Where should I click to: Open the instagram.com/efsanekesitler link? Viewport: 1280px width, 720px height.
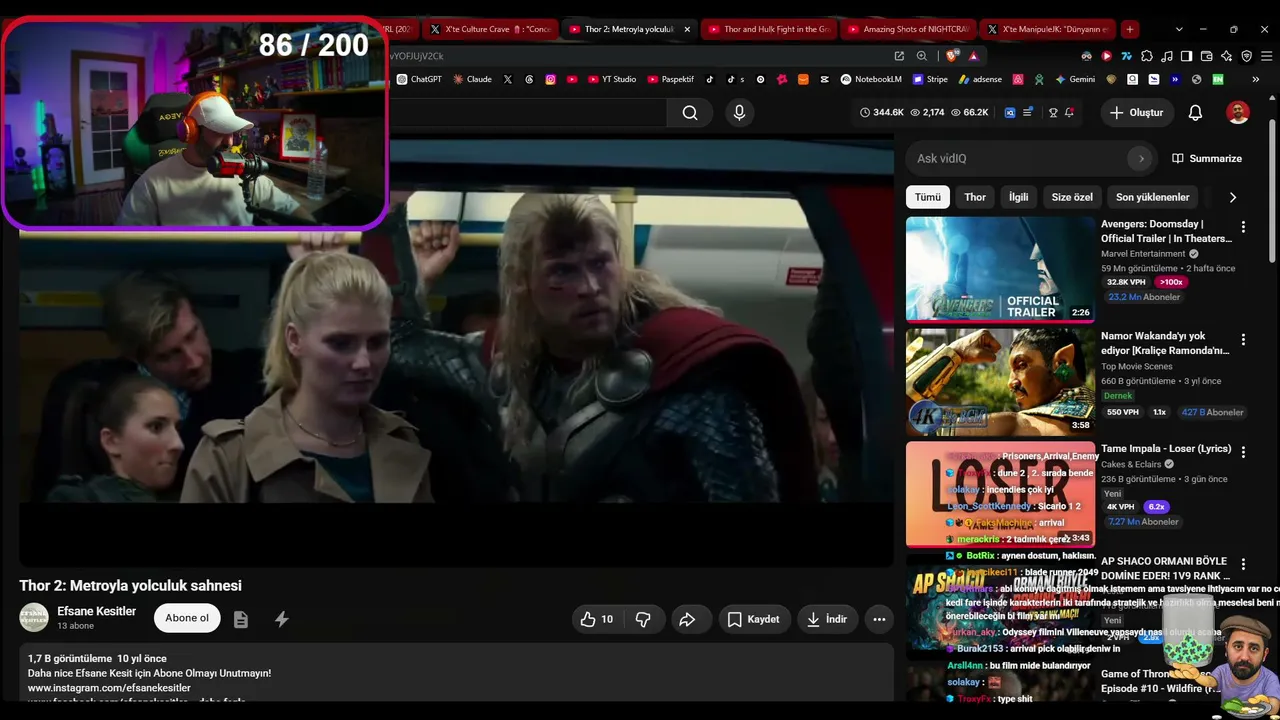point(109,688)
